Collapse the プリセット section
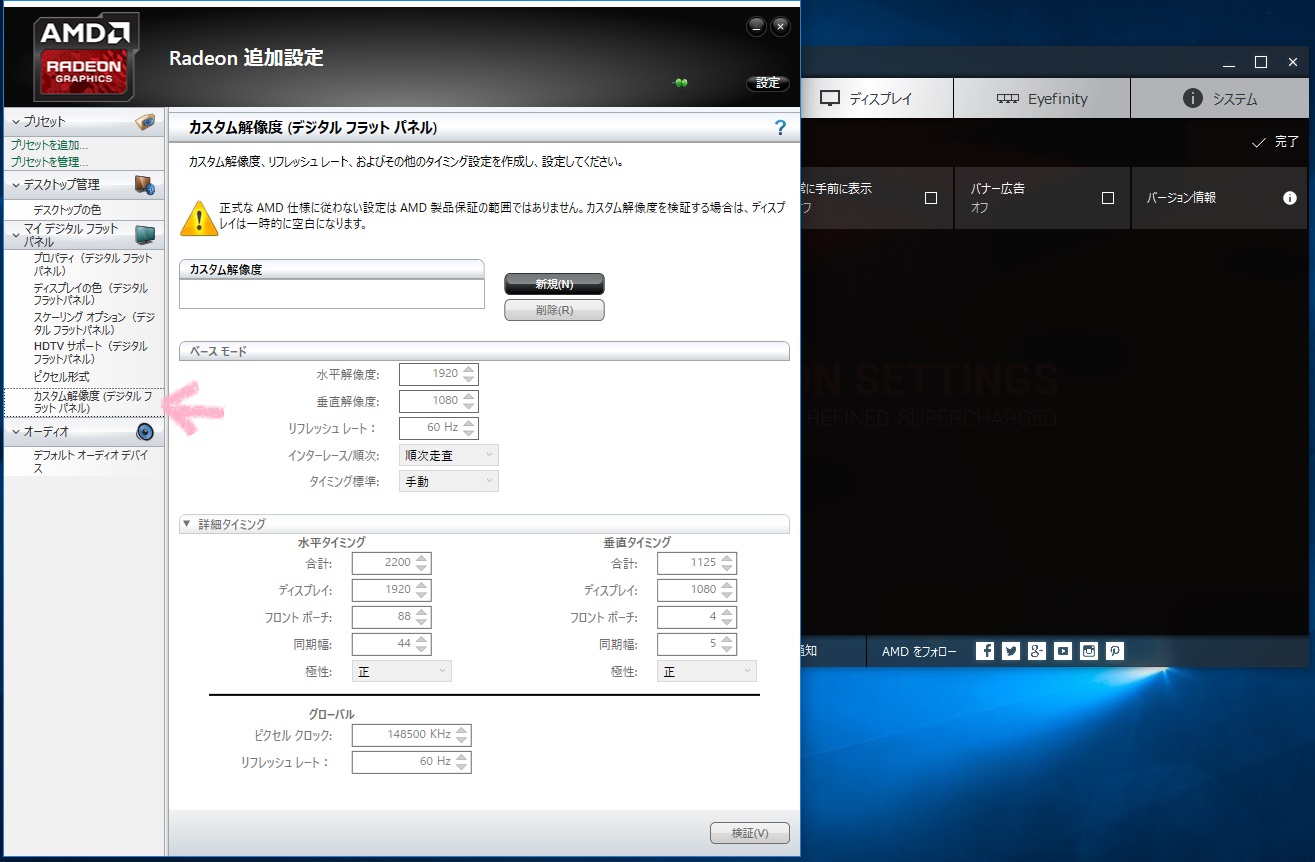This screenshot has height=862, width=1315. (x=16, y=122)
